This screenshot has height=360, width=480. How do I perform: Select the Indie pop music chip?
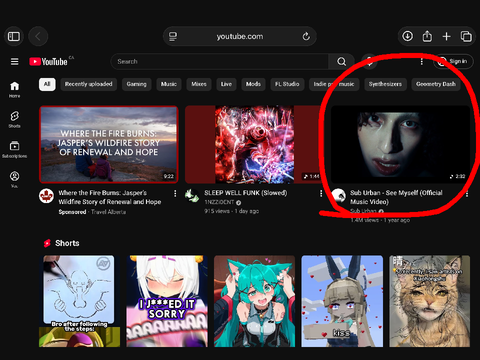334,84
